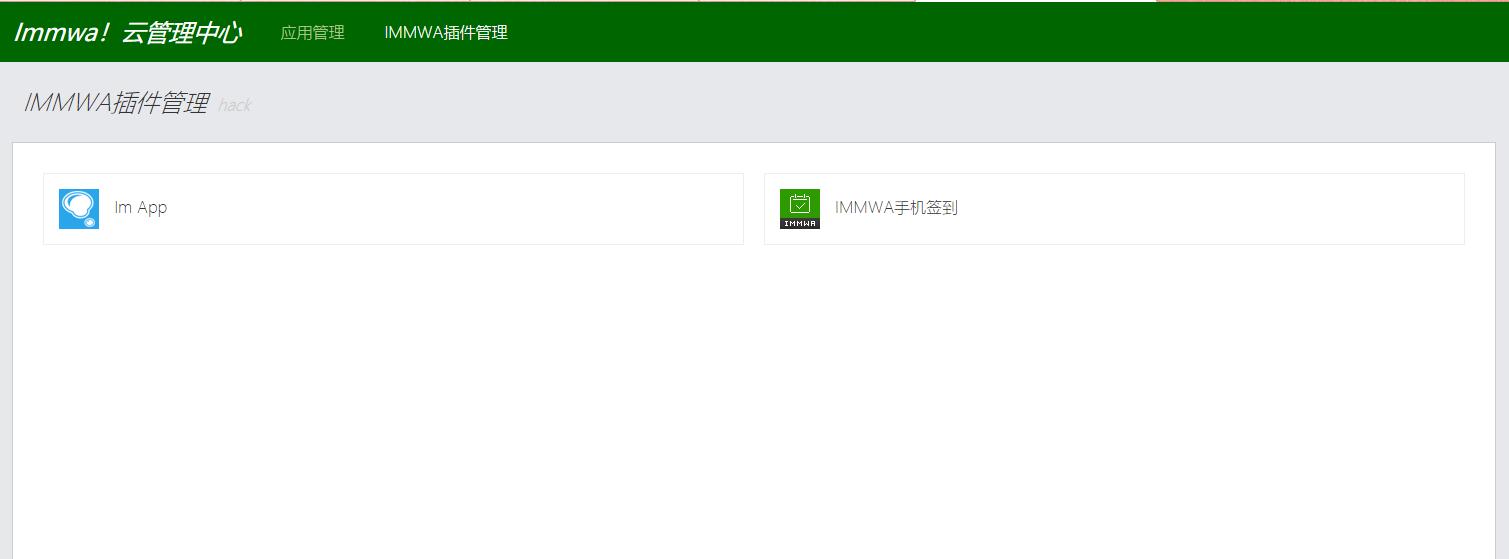This screenshot has height=559, width=1509.
Task: Click the gray "hack" subtitle text
Action: [x=234, y=105]
